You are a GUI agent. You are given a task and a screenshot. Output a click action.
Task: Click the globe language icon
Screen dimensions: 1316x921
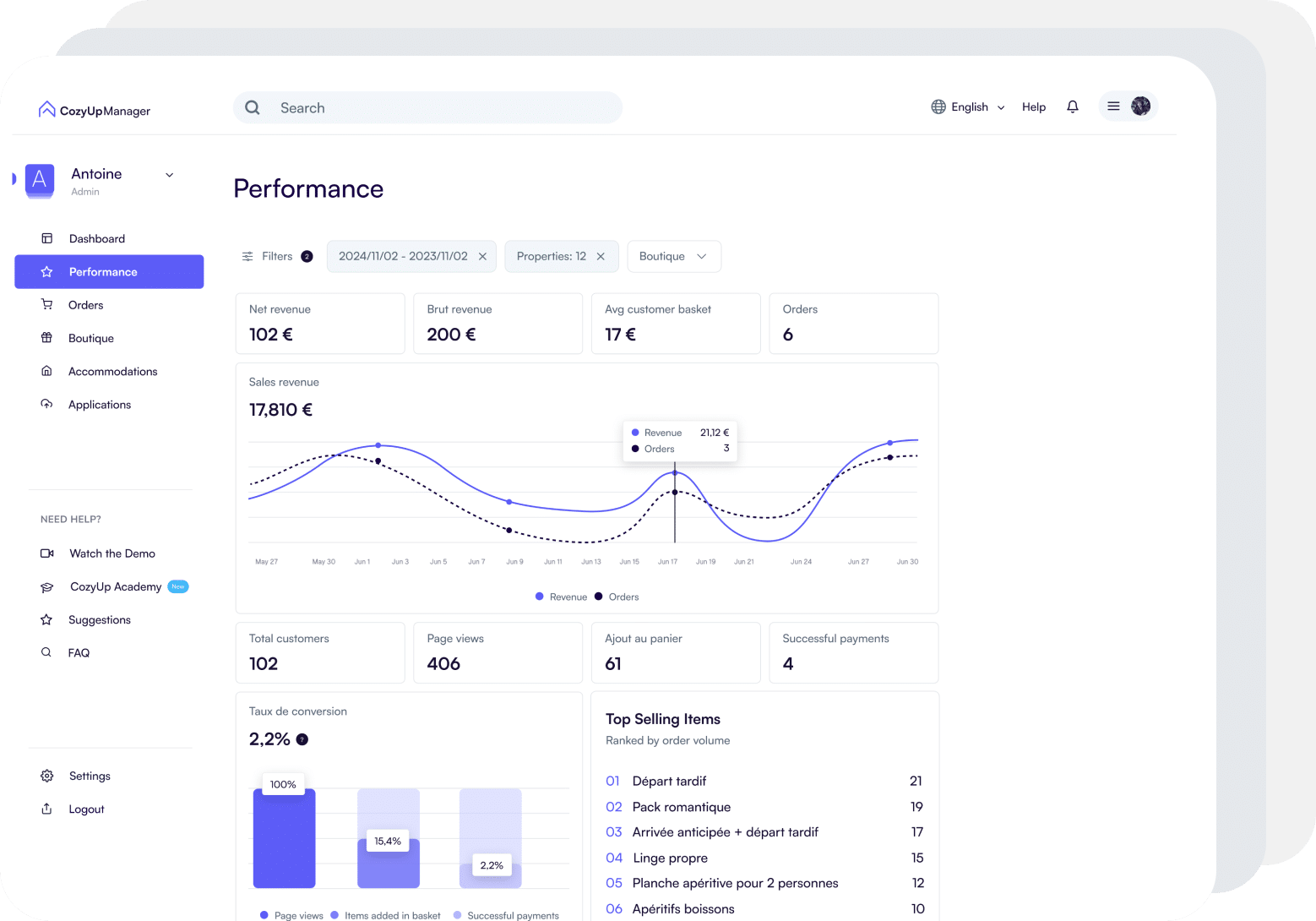tap(938, 106)
